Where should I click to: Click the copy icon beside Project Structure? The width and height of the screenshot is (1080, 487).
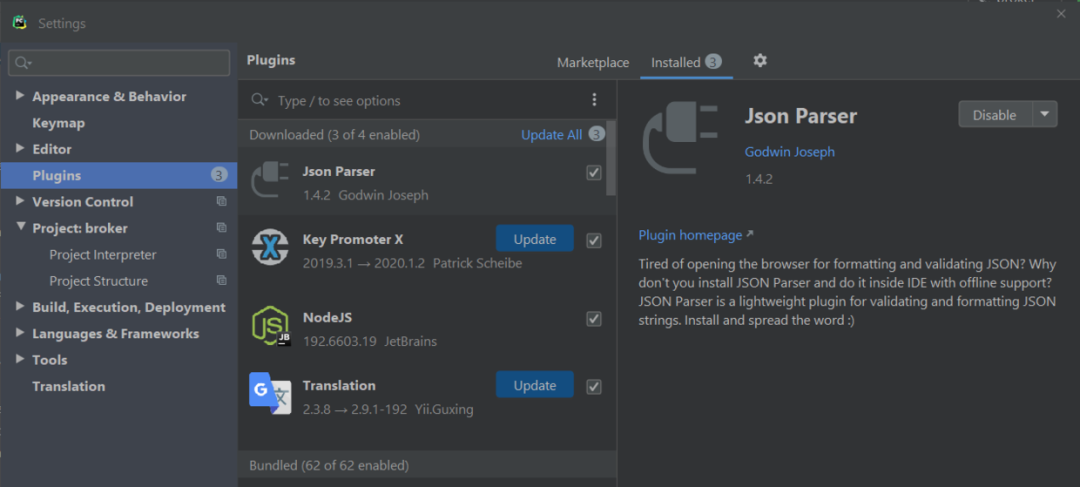pos(221,280)
